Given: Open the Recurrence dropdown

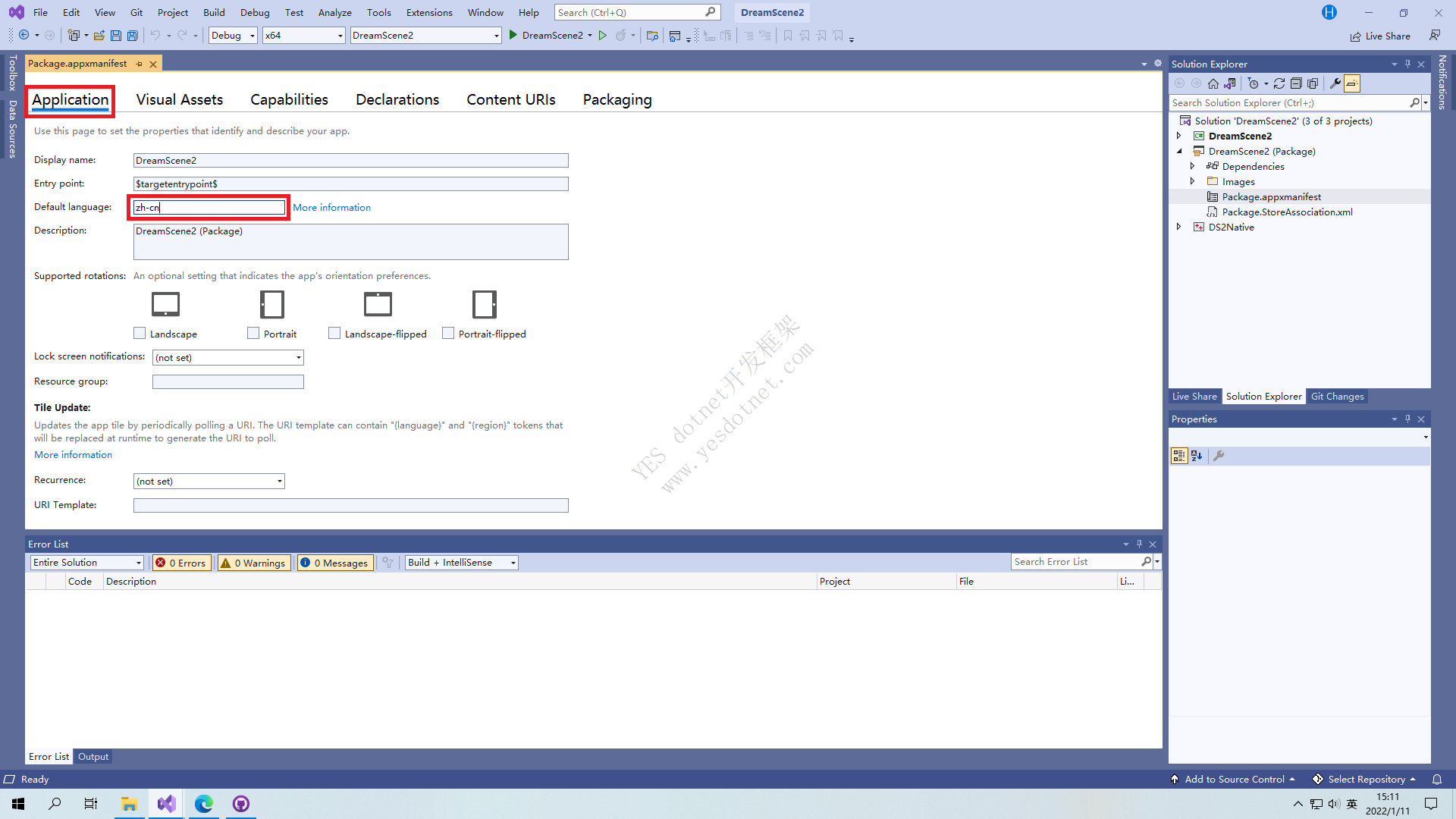Looking at the screenshot, I should [209, 482].
